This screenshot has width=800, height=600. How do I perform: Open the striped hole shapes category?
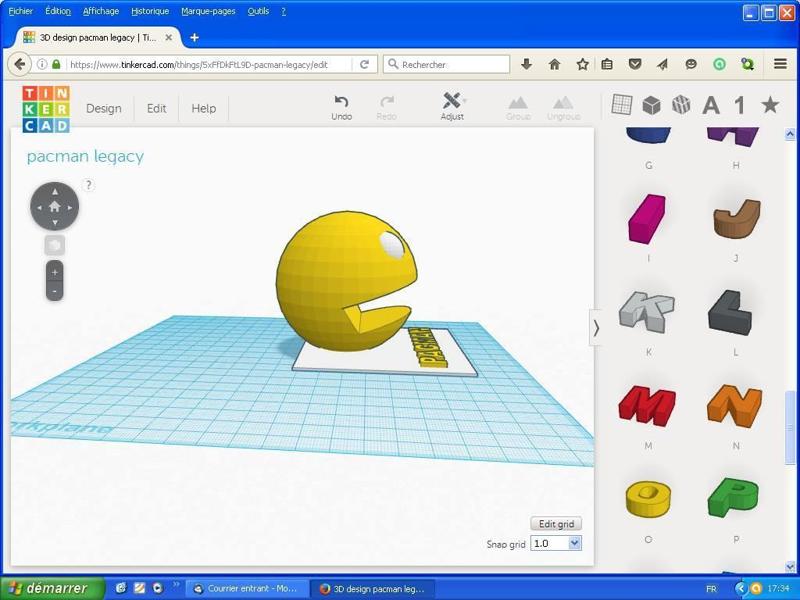tap(681, 105)
